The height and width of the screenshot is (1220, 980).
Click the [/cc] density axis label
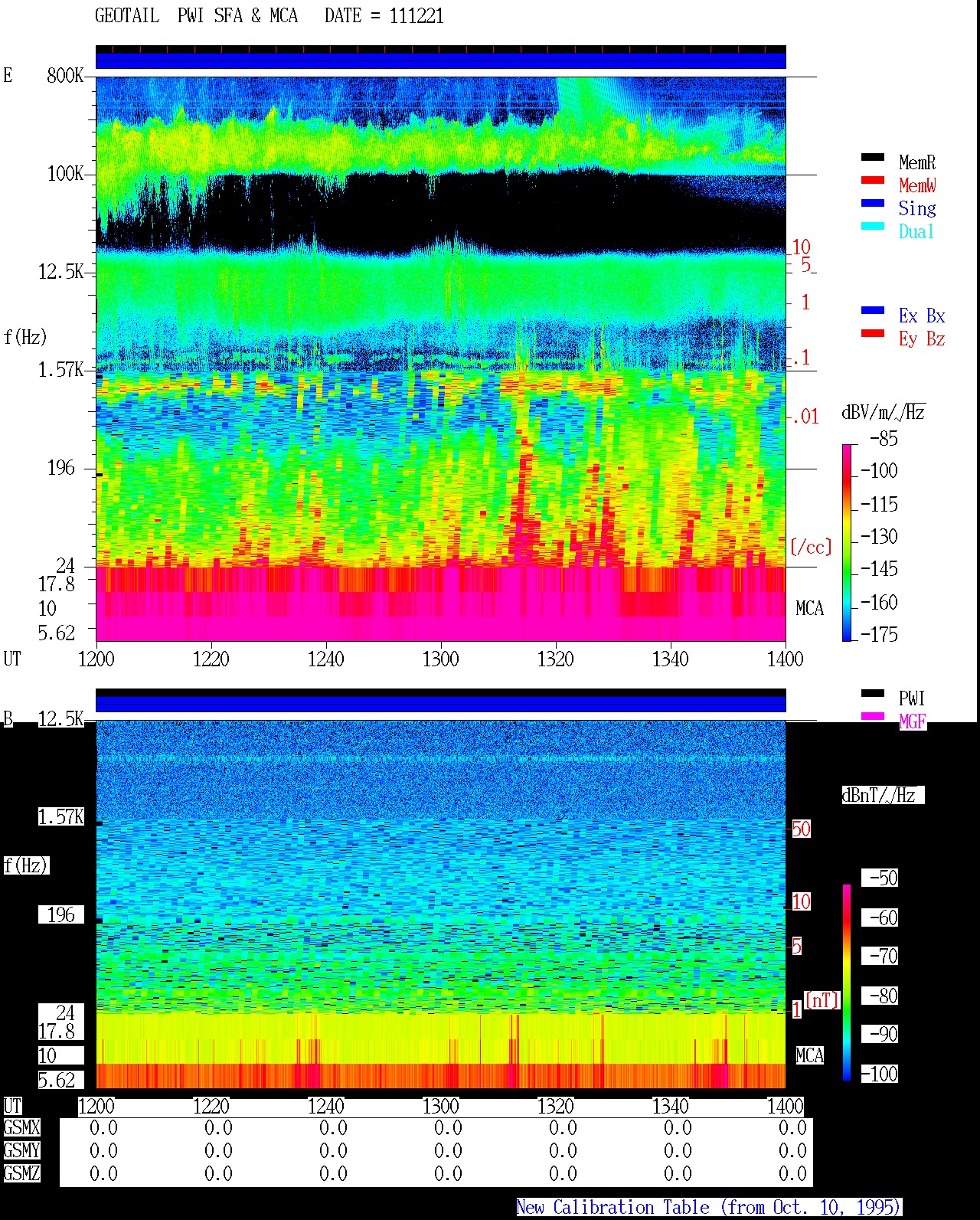[x=811, y=547]
